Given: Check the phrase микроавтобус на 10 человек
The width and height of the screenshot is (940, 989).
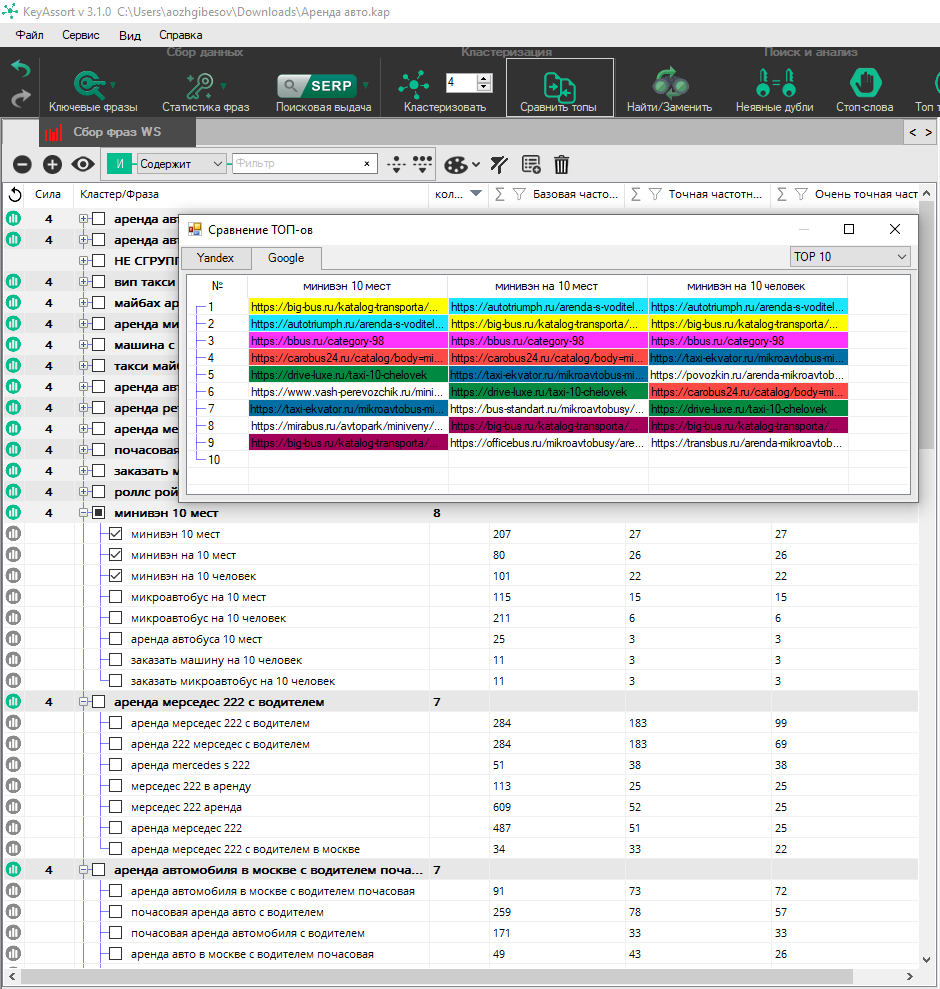Looking at the screenshot, I should point(115,618).
